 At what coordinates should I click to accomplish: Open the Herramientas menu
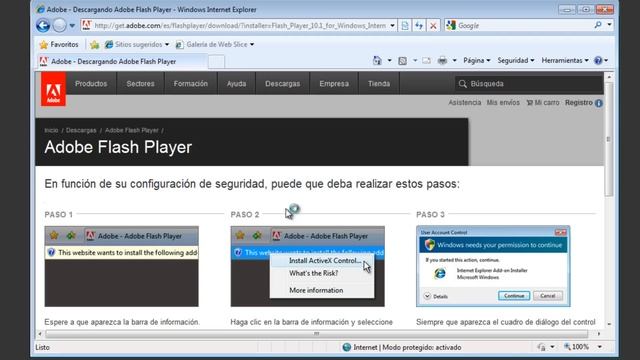(565, 60)
